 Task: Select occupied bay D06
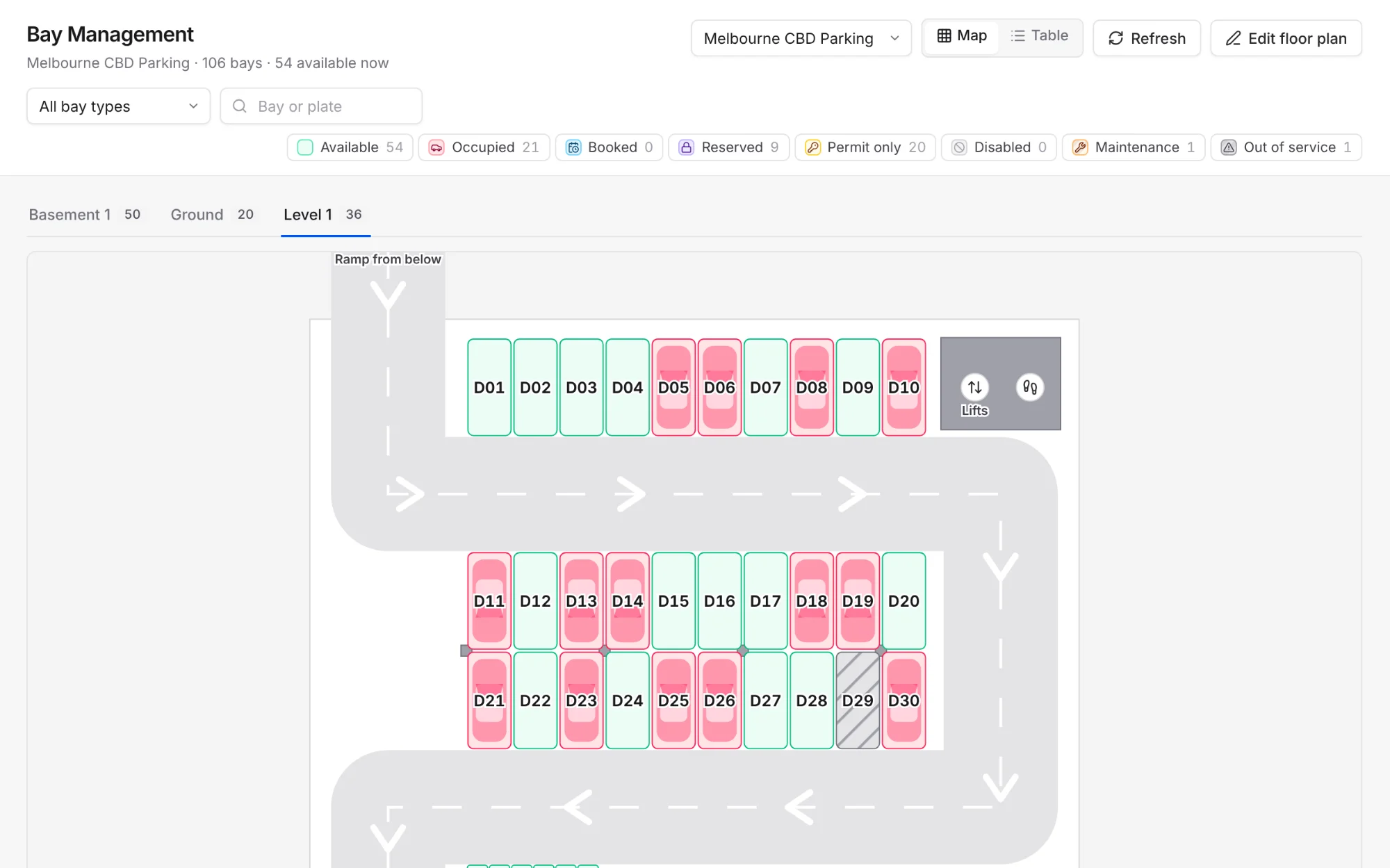coord(719,387)
